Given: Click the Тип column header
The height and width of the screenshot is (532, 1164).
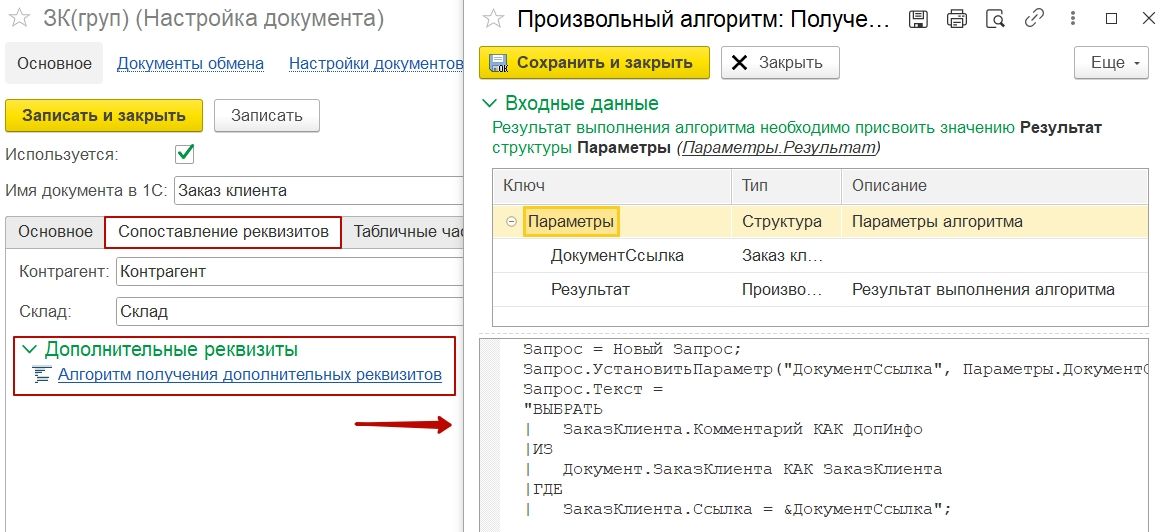Looking at the screenshot, I should point(787,186).
